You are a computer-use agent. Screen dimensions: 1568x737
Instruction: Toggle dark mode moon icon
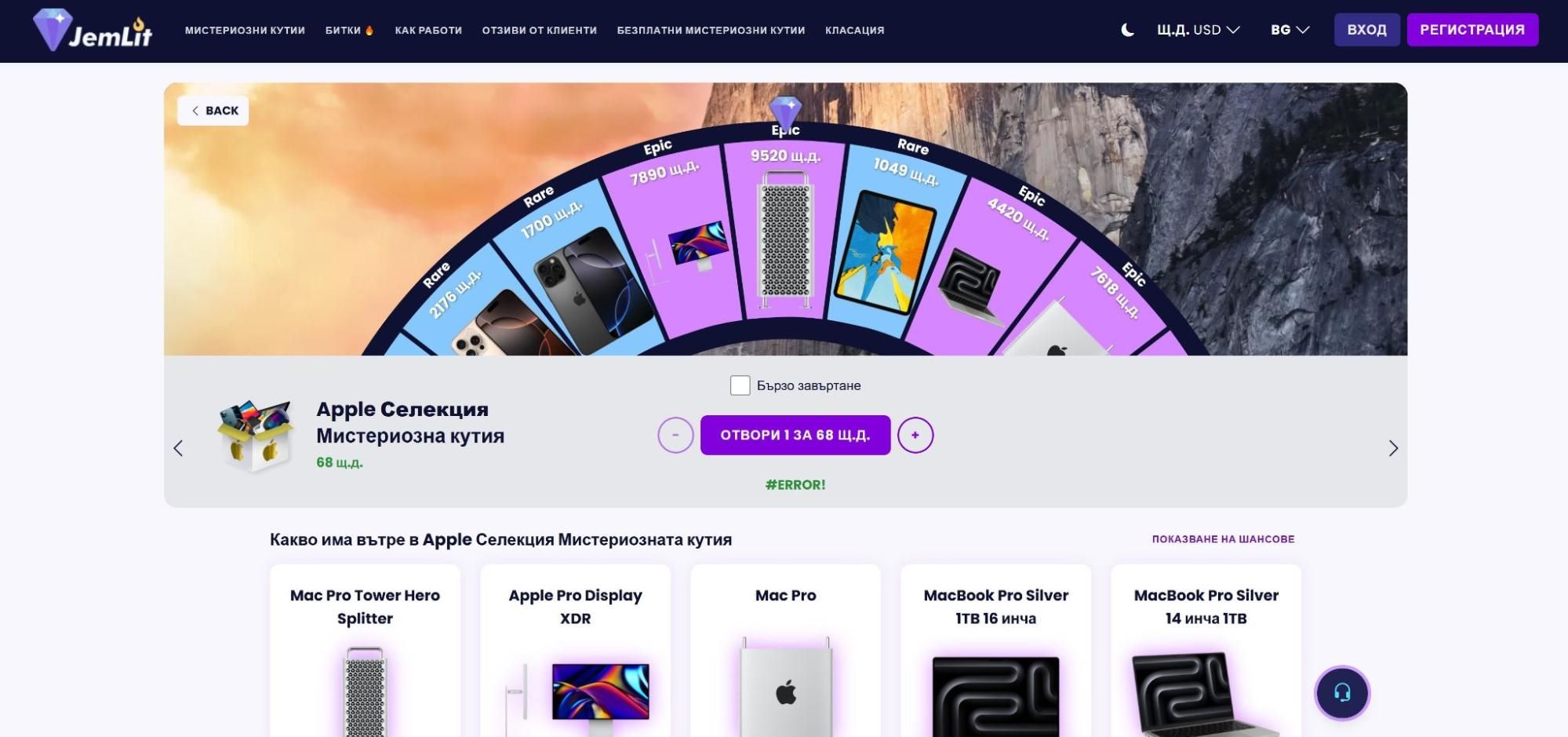tap(1127, 30)
